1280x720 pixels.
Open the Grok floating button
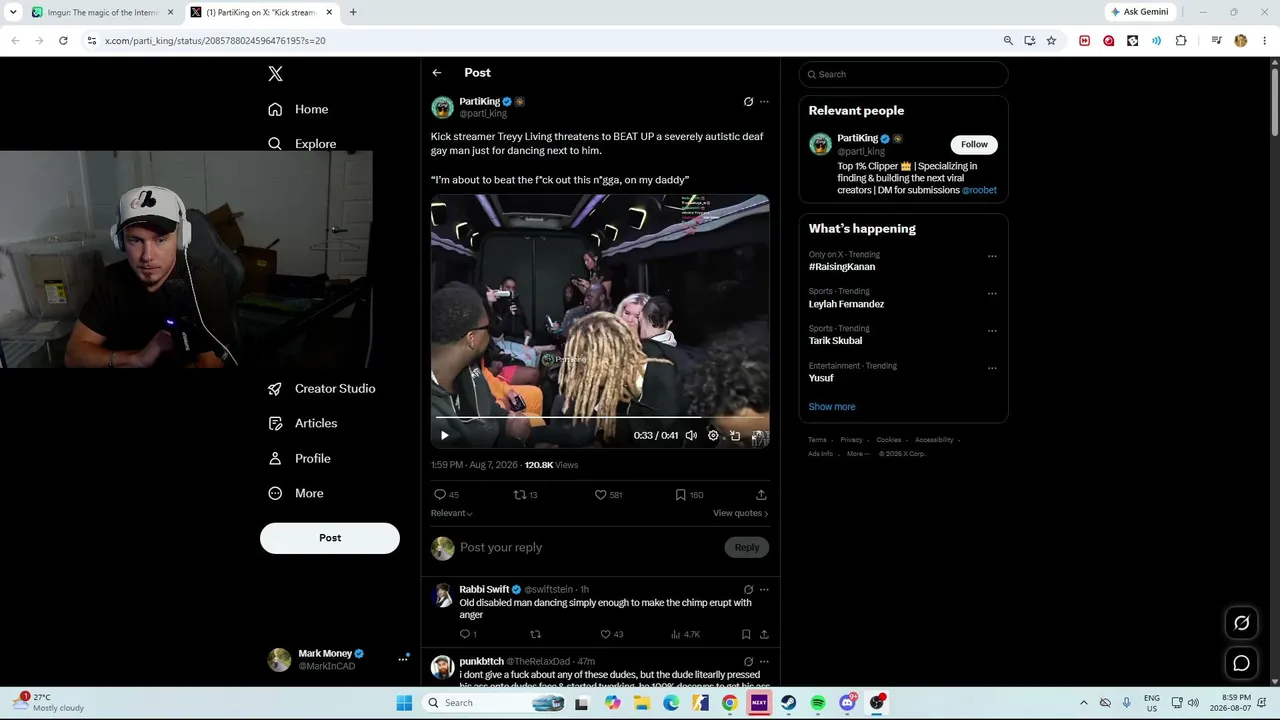1242,623
